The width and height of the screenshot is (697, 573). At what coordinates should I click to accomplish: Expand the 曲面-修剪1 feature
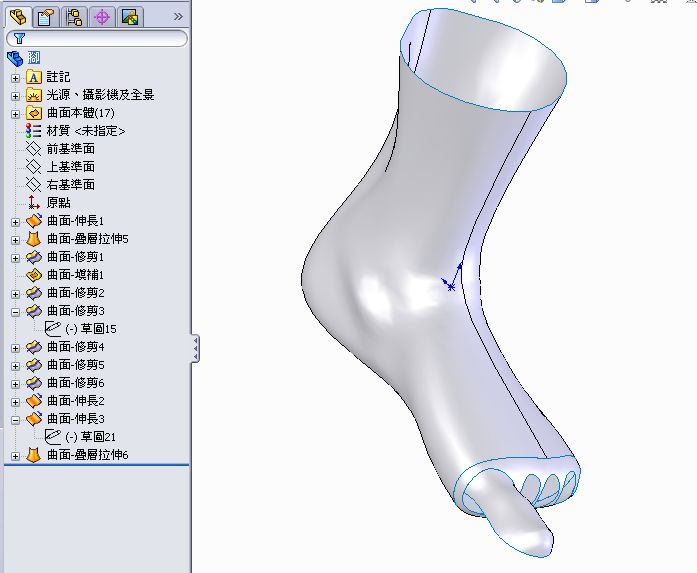click(x=16, y=258)
